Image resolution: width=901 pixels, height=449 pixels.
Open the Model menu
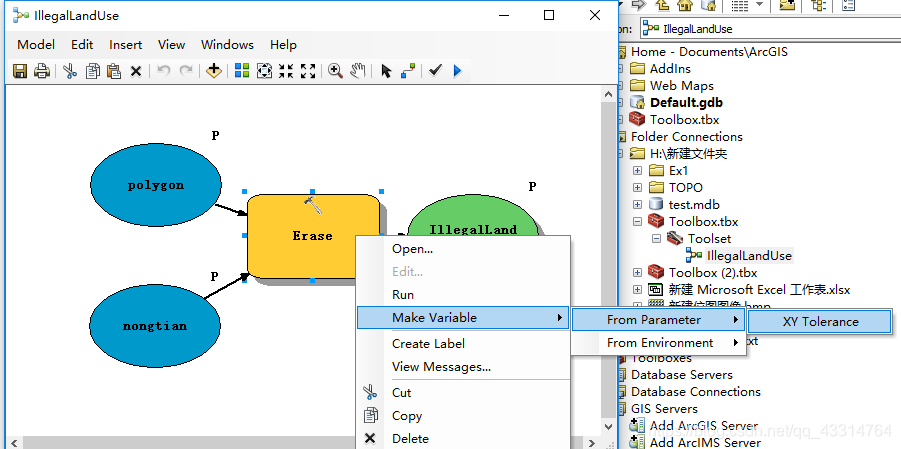(36, 45)
